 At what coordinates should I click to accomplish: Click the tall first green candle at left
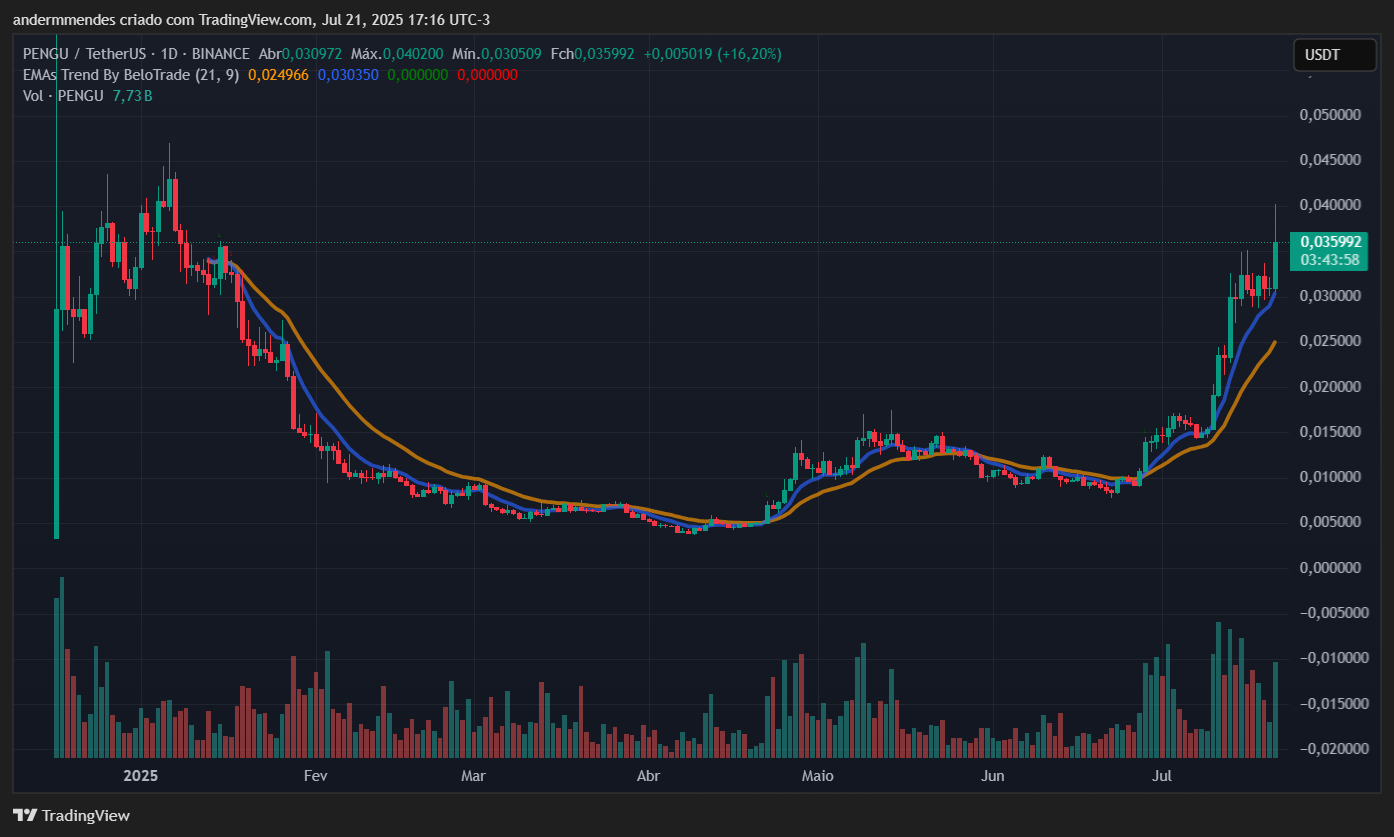click(x=56, y=424)
